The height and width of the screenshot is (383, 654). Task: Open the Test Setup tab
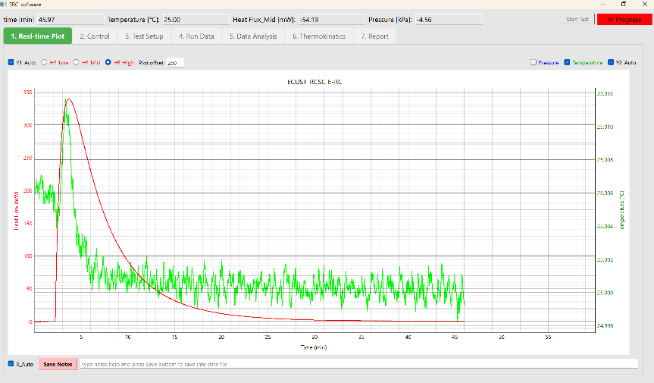(x=144, y=36)
